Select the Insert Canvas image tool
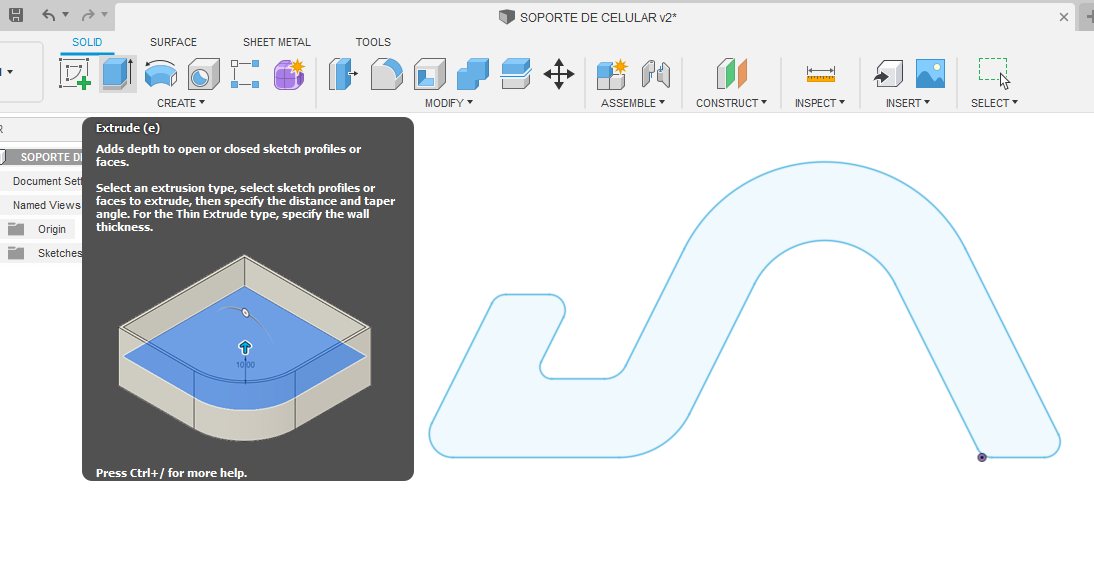The image size is (1094, 580). (930, 73)
